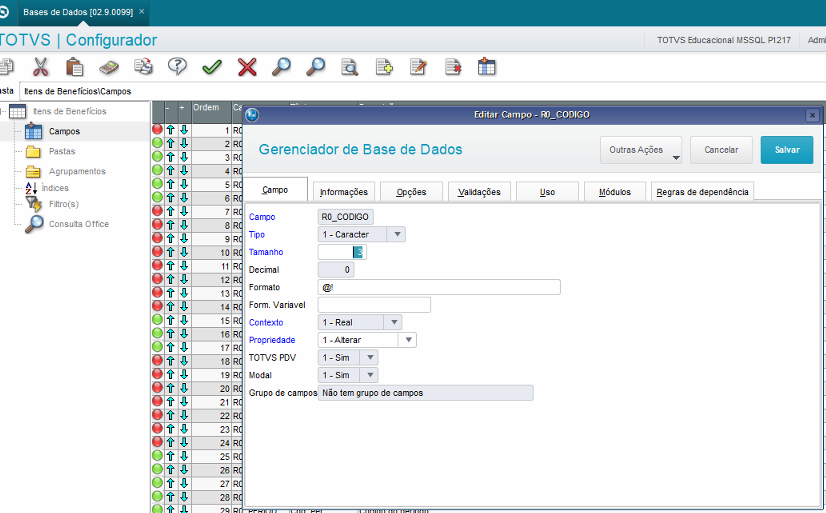The height and width of the screenshot is (513, 826).
Task: Click red status circle on row 1
Action: click(x=158, y=129)
